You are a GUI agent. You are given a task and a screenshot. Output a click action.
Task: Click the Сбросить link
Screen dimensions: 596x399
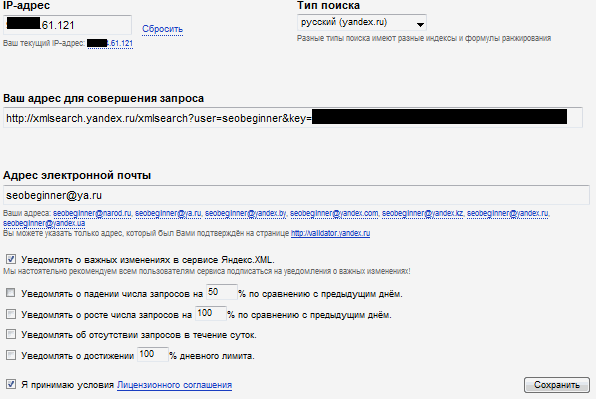tap(162, 29)
